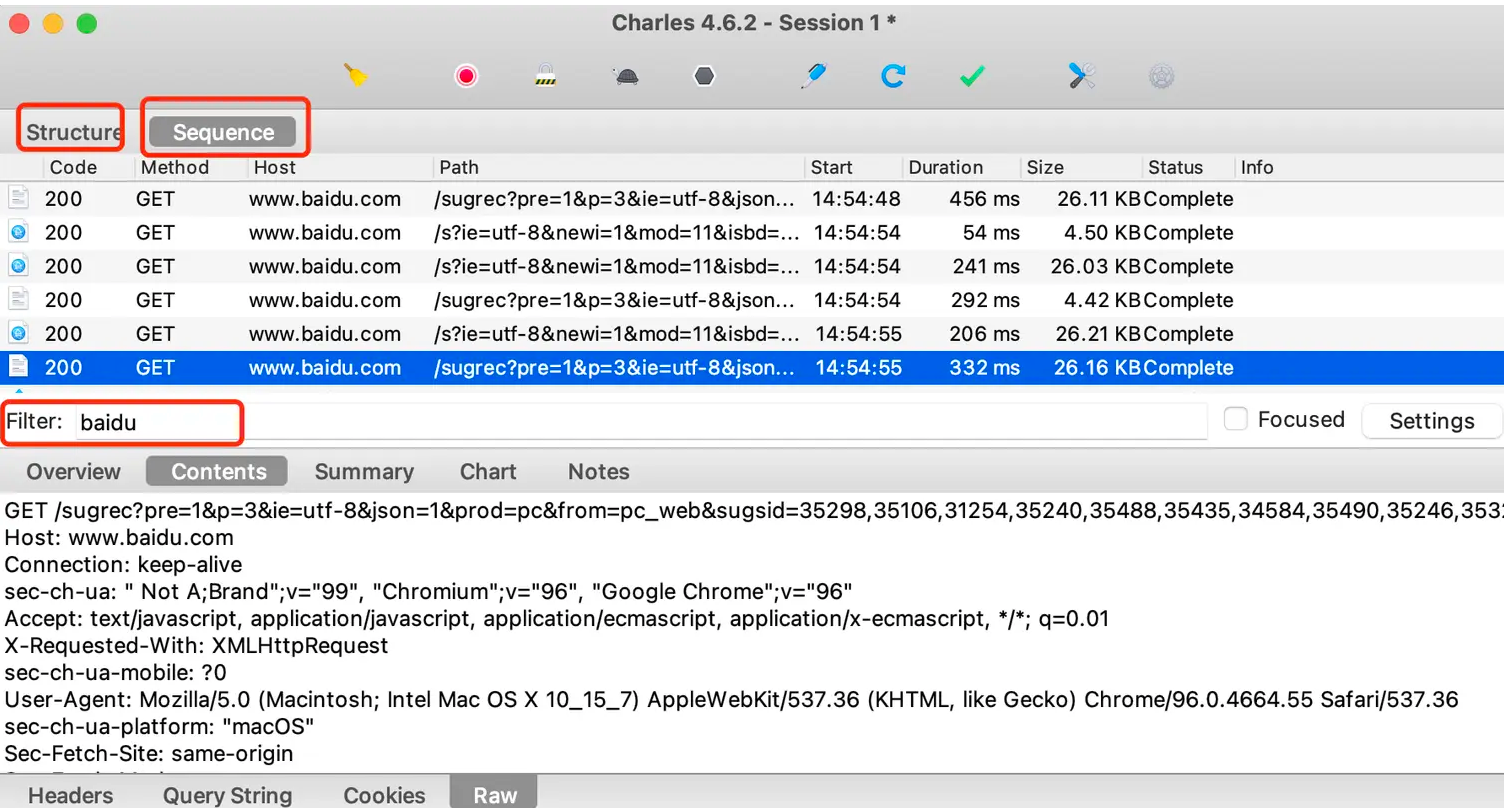Toggle the hexagon Breakpoints icon
Screen dimensions: 1504x808
point(705,76)
